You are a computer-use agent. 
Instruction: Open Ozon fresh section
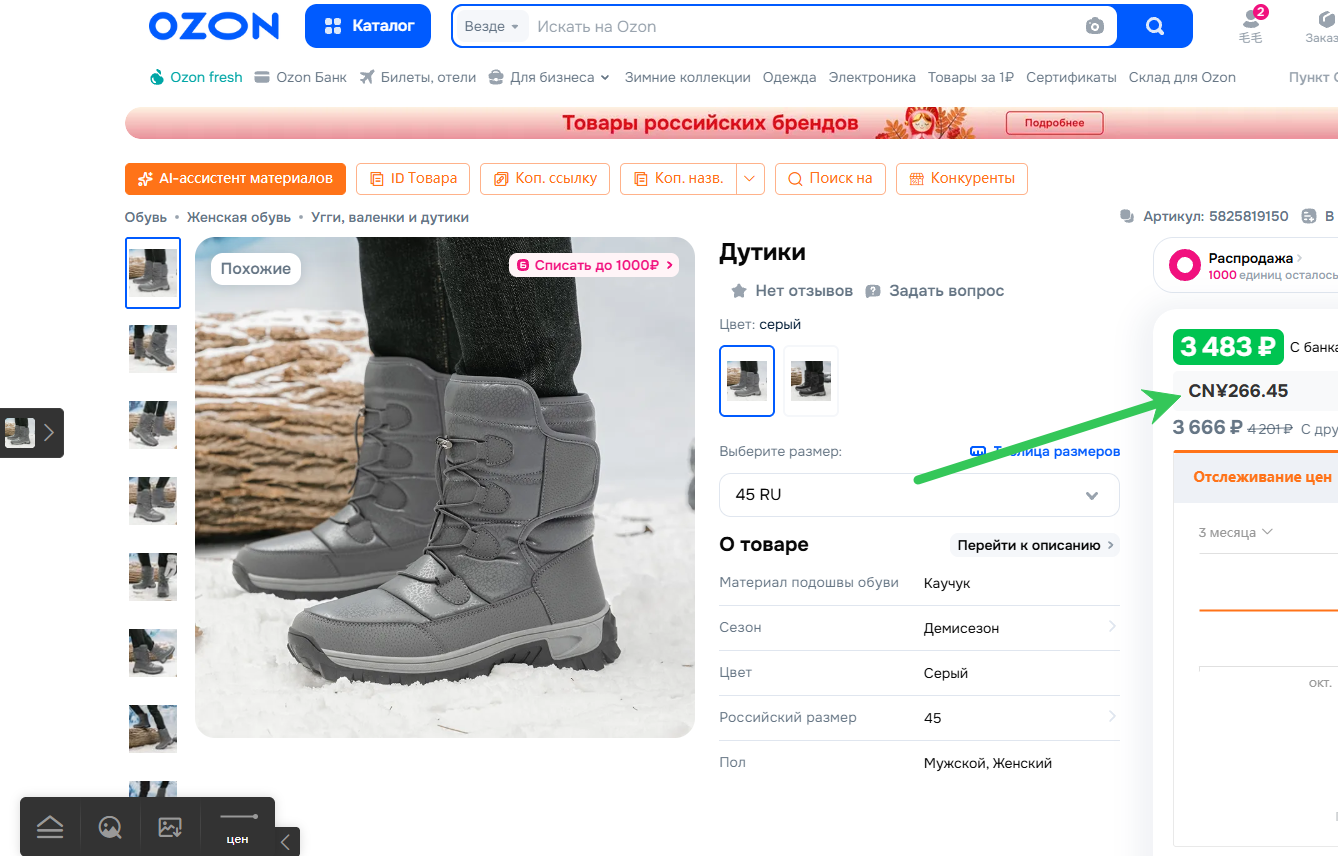(196, 77)
